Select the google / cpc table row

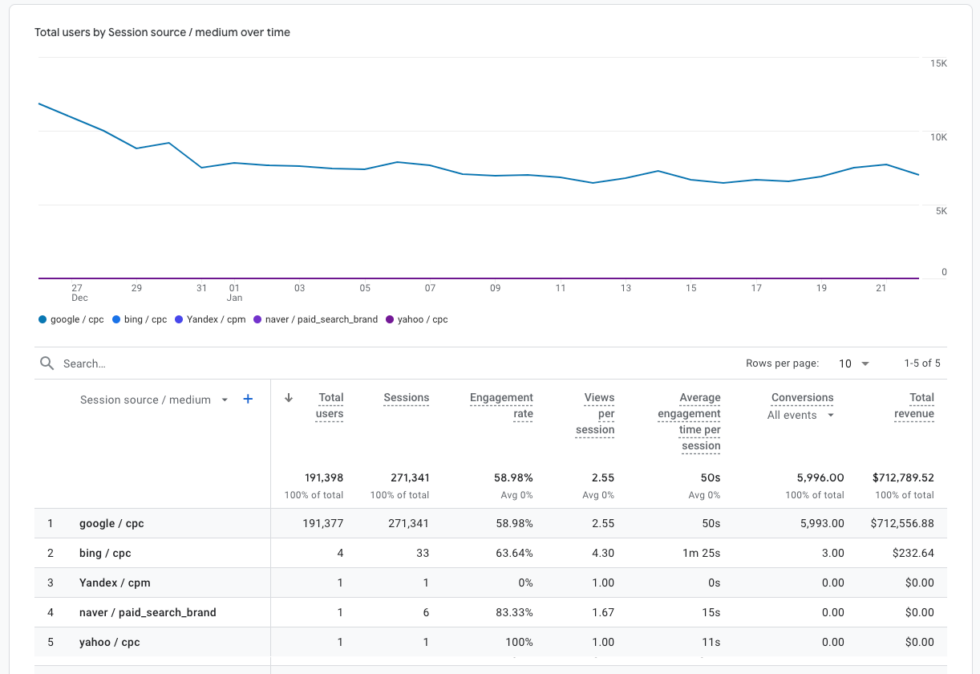point(110,523)
